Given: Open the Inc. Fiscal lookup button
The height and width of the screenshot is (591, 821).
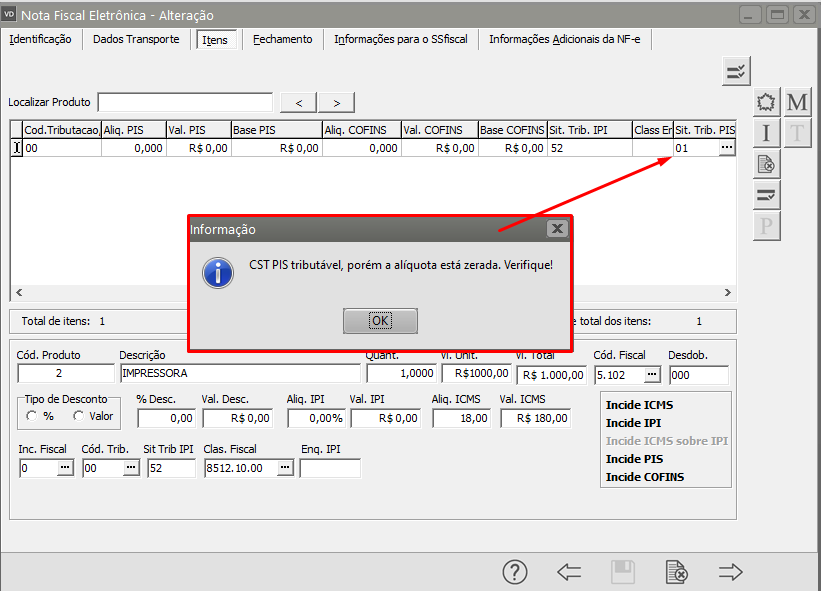Looking at the screenshot, I should pos(64,468).
